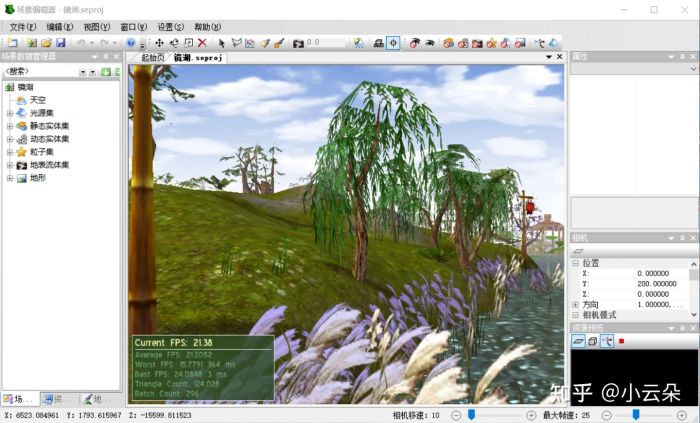Click the paintbrush tool in toolbar
700x423 pixels.
pos(280,43)
